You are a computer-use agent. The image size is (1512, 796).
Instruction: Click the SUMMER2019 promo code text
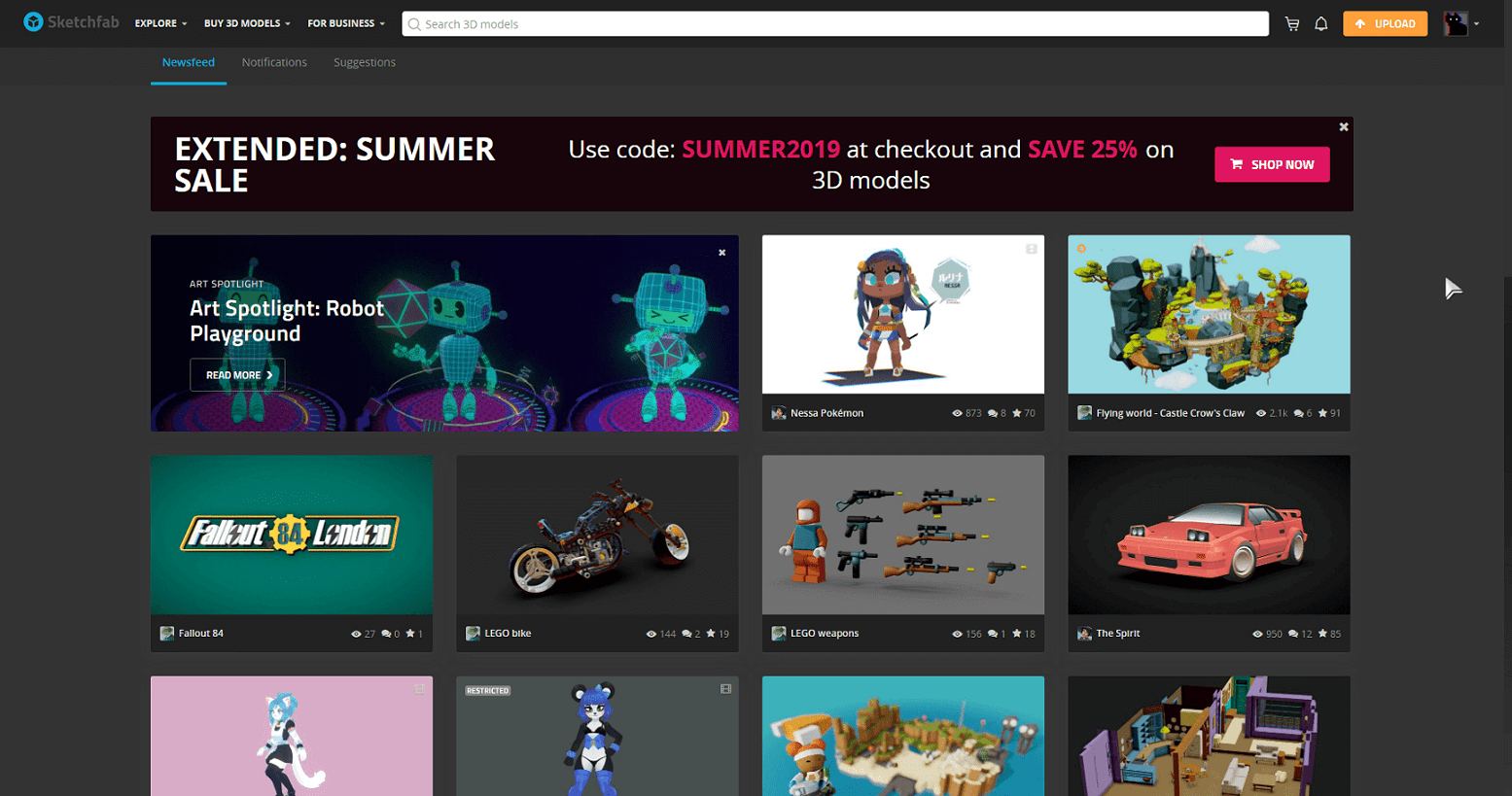click(x=760, y=150)
